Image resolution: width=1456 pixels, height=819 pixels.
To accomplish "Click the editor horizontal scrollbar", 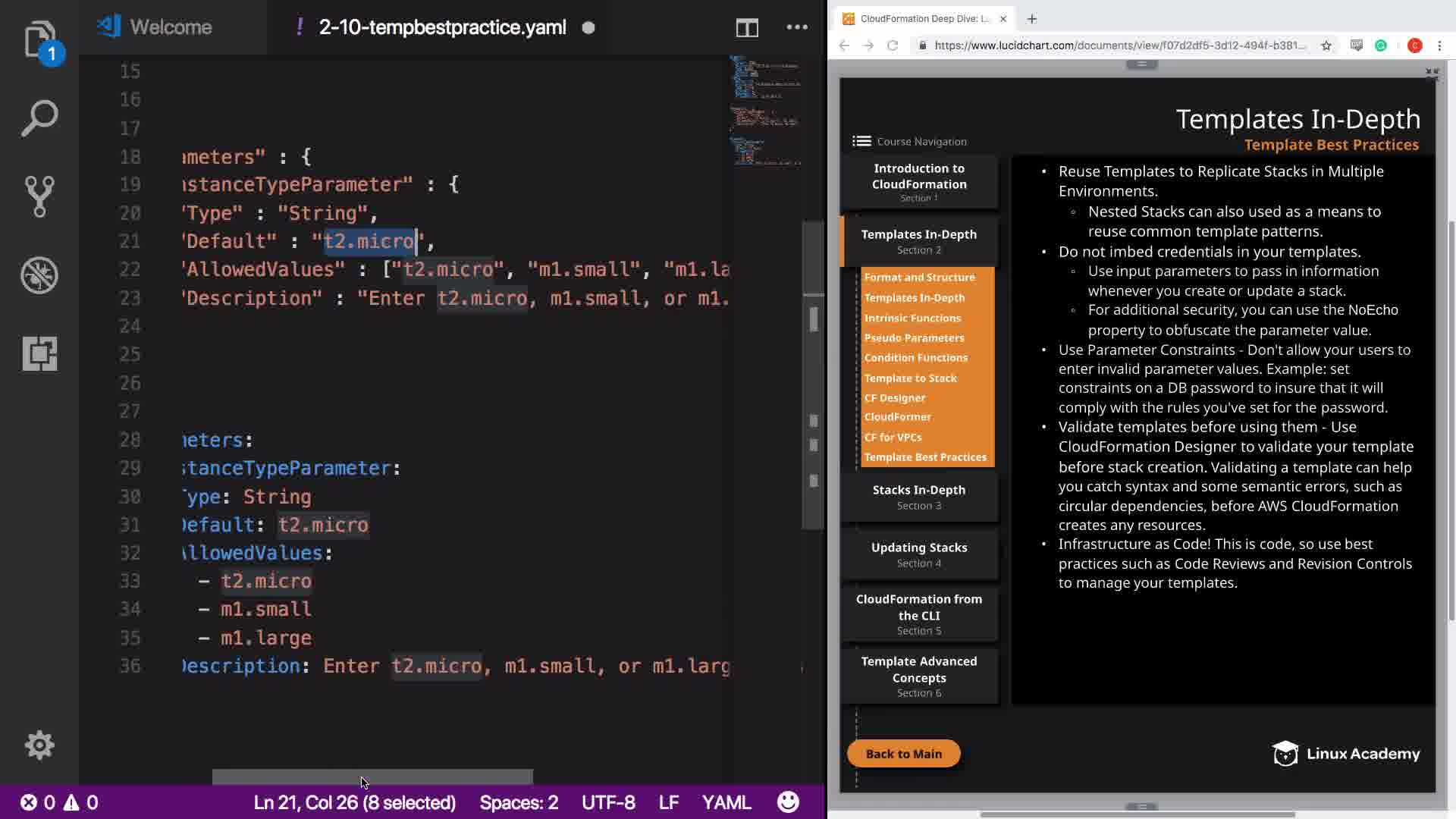I will [x=372, y=777].
